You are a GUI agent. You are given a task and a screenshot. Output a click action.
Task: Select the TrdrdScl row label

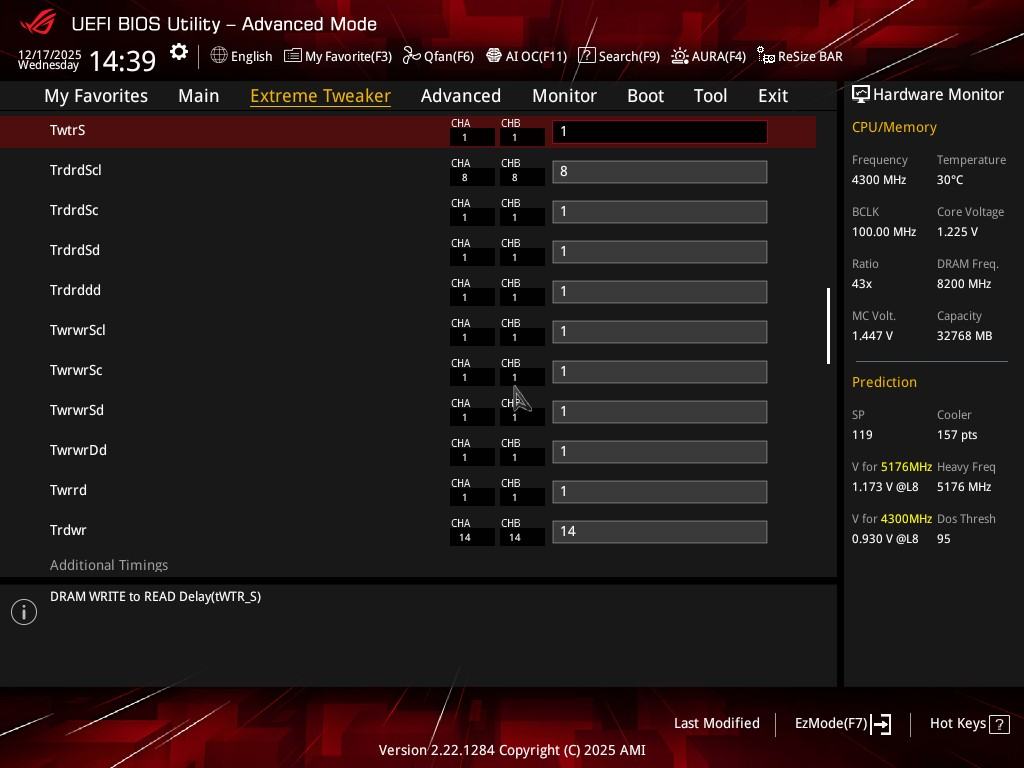[x=76, y=170]
